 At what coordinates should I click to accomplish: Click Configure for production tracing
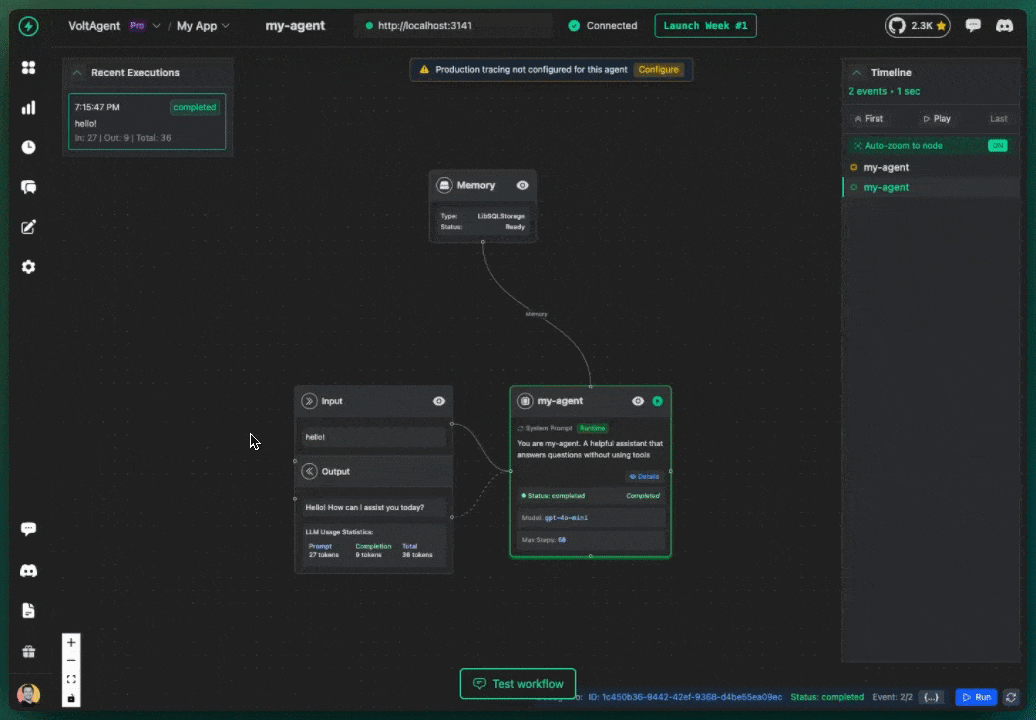pyautogui.click(x=659, y=70)
